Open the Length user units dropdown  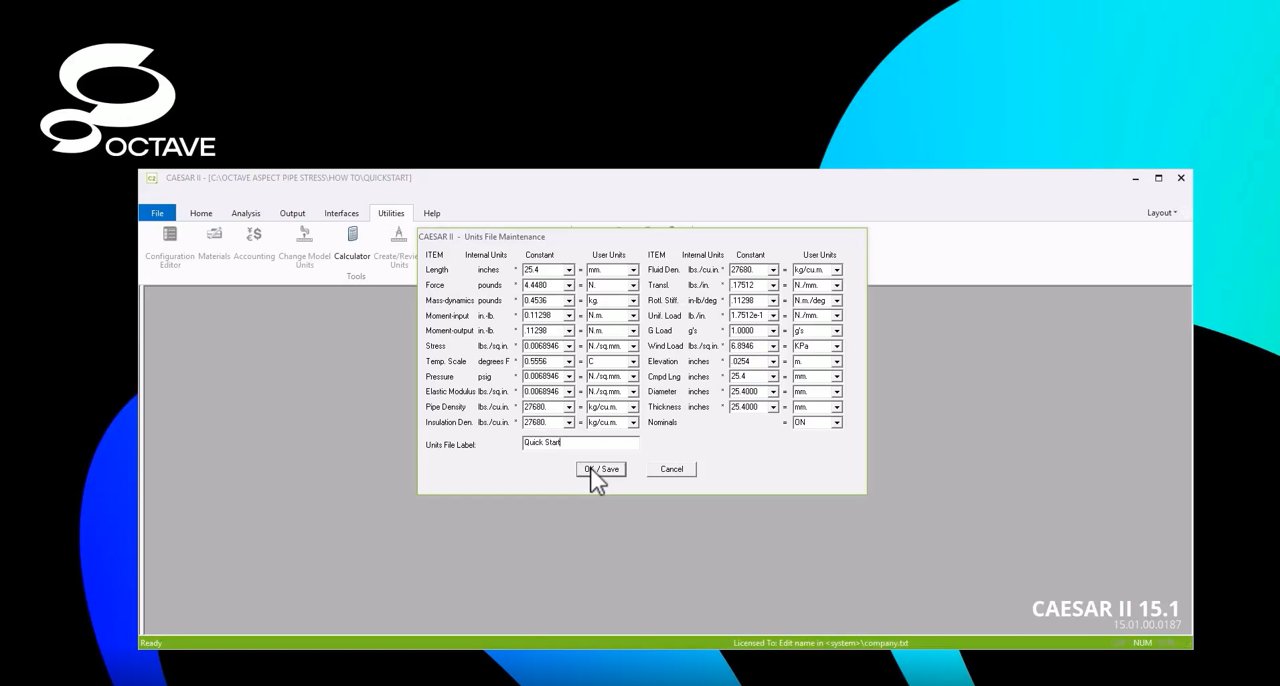pos(633,270)
